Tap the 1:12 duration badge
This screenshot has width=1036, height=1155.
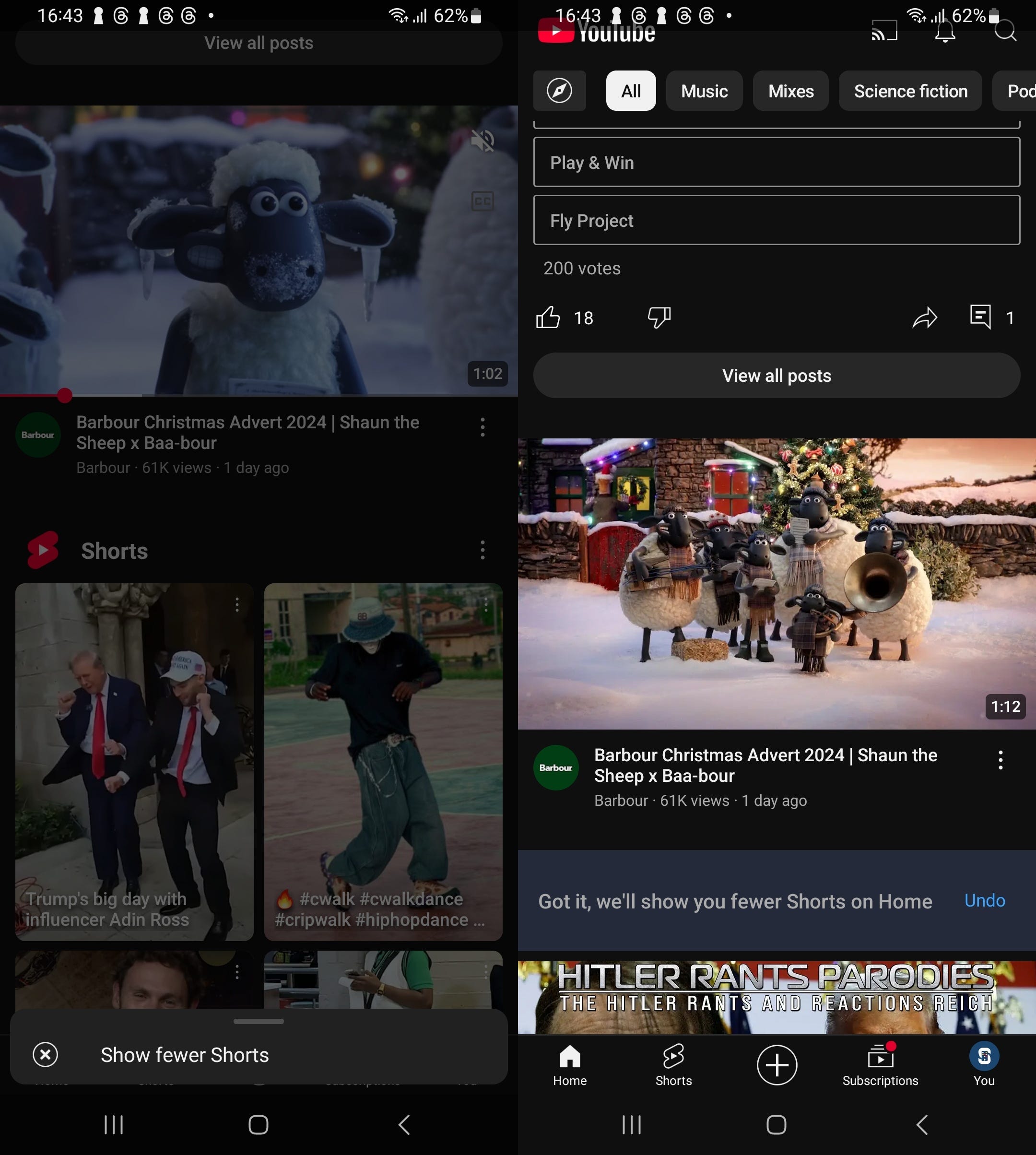coord(1005,707)
